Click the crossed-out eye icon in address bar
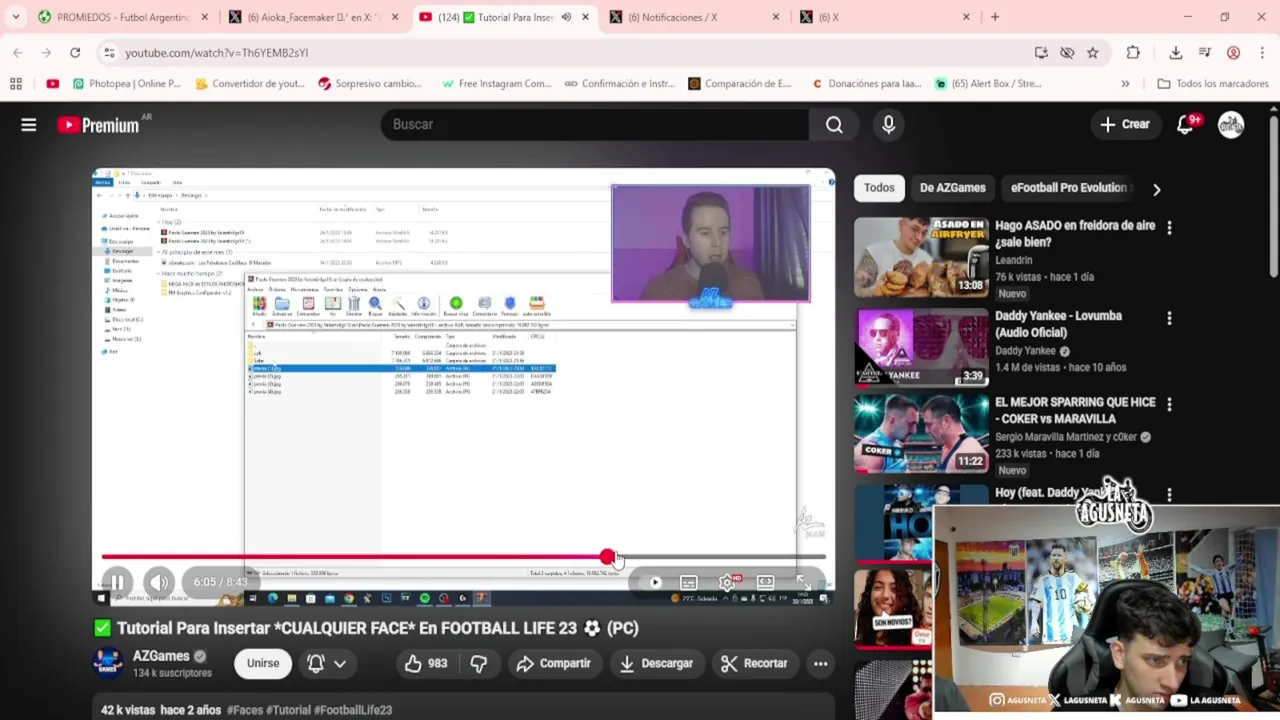 1067,52
